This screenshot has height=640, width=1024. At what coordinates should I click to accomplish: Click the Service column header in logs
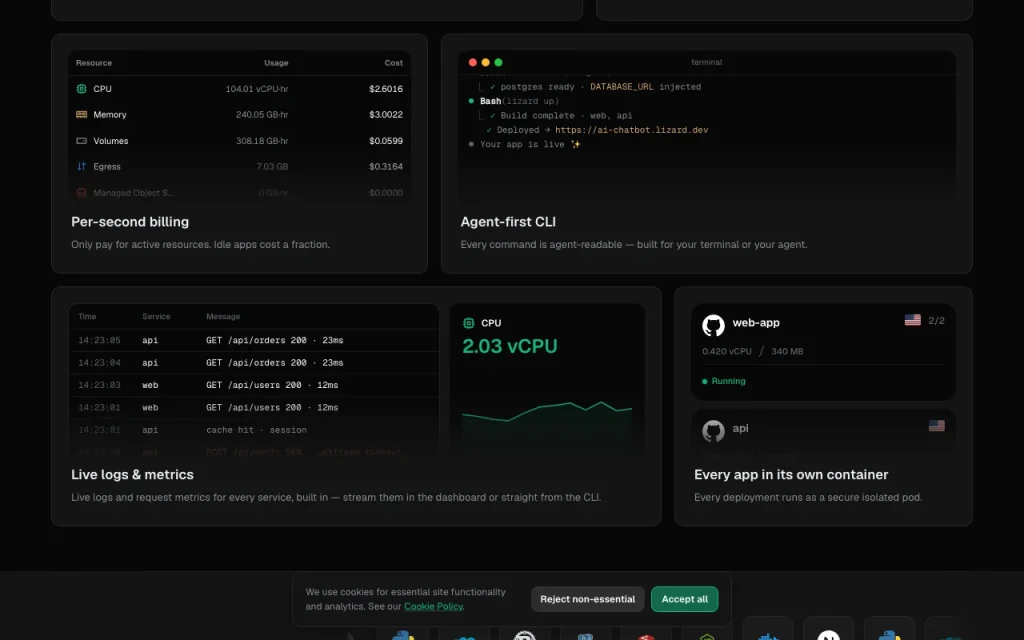(x=156, y=316)
